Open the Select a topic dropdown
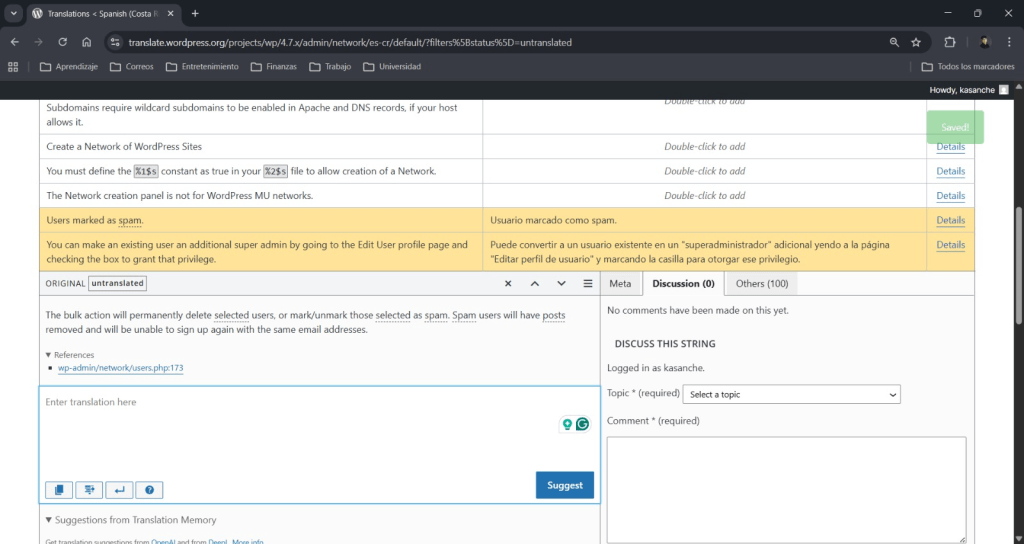The width and height of the screenshot is (1024, 544). pos(791,394)
